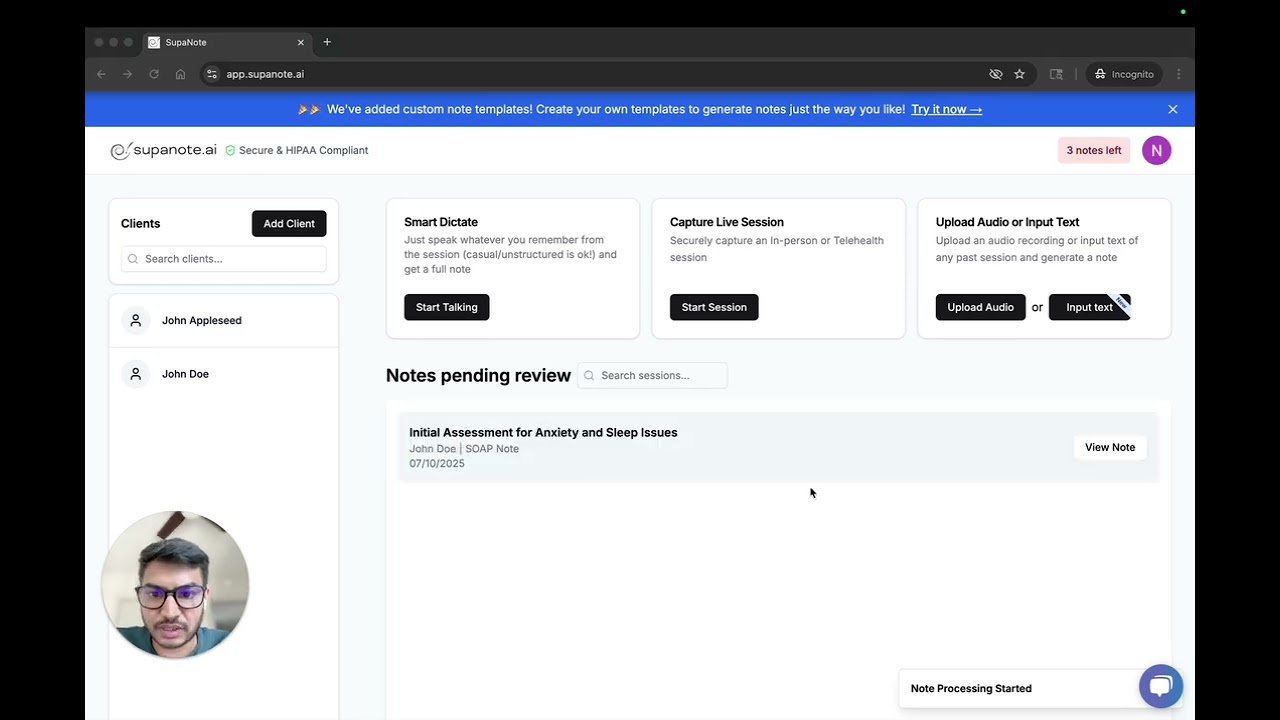Bookmark page with the star icon
Viewport: 1280px width, 720px height.
1019,74
